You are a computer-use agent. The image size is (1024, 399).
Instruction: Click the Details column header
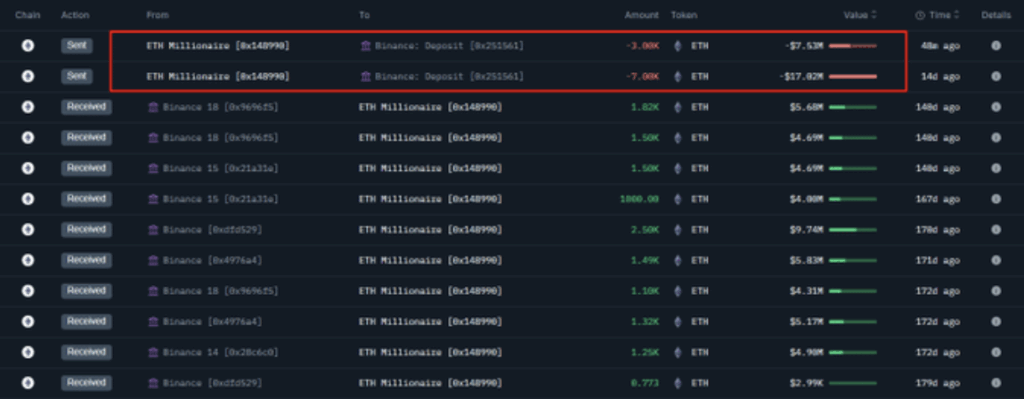[996, 15]
